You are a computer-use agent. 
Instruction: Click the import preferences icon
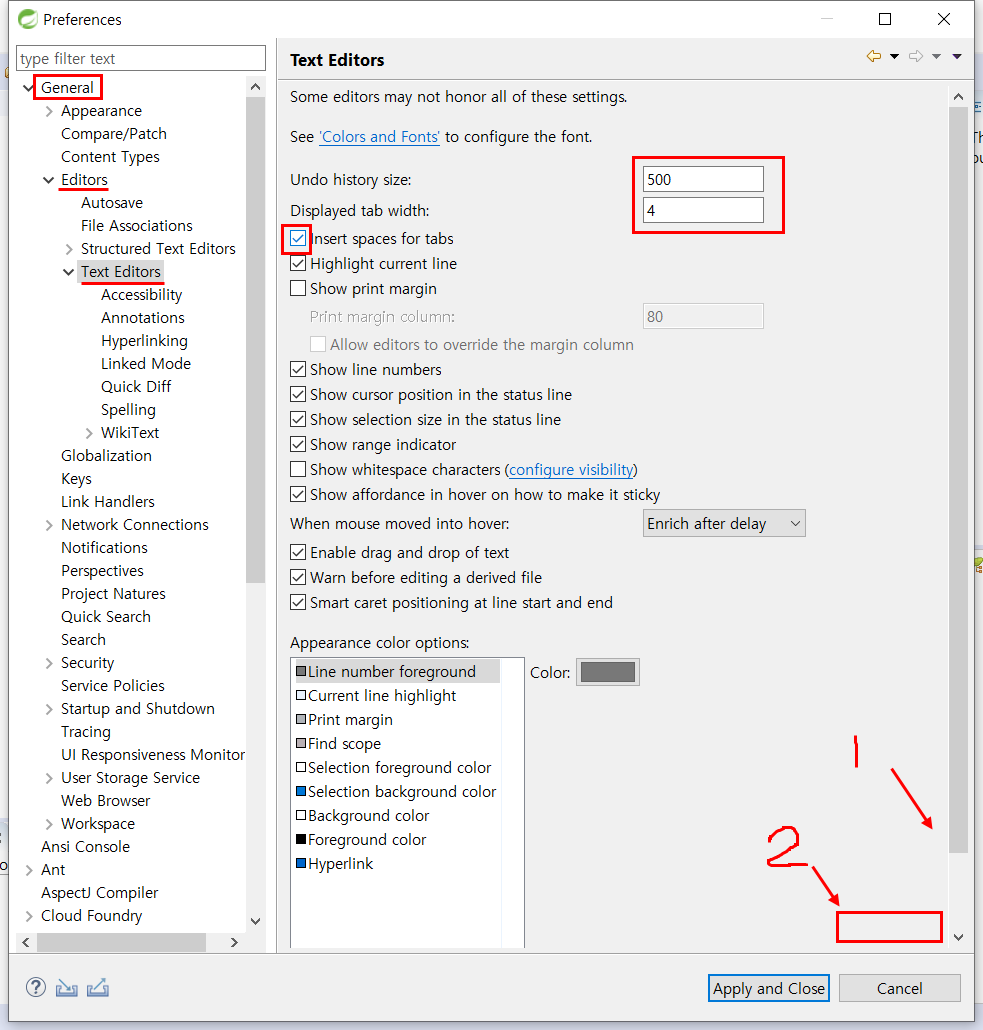[66, 987]
